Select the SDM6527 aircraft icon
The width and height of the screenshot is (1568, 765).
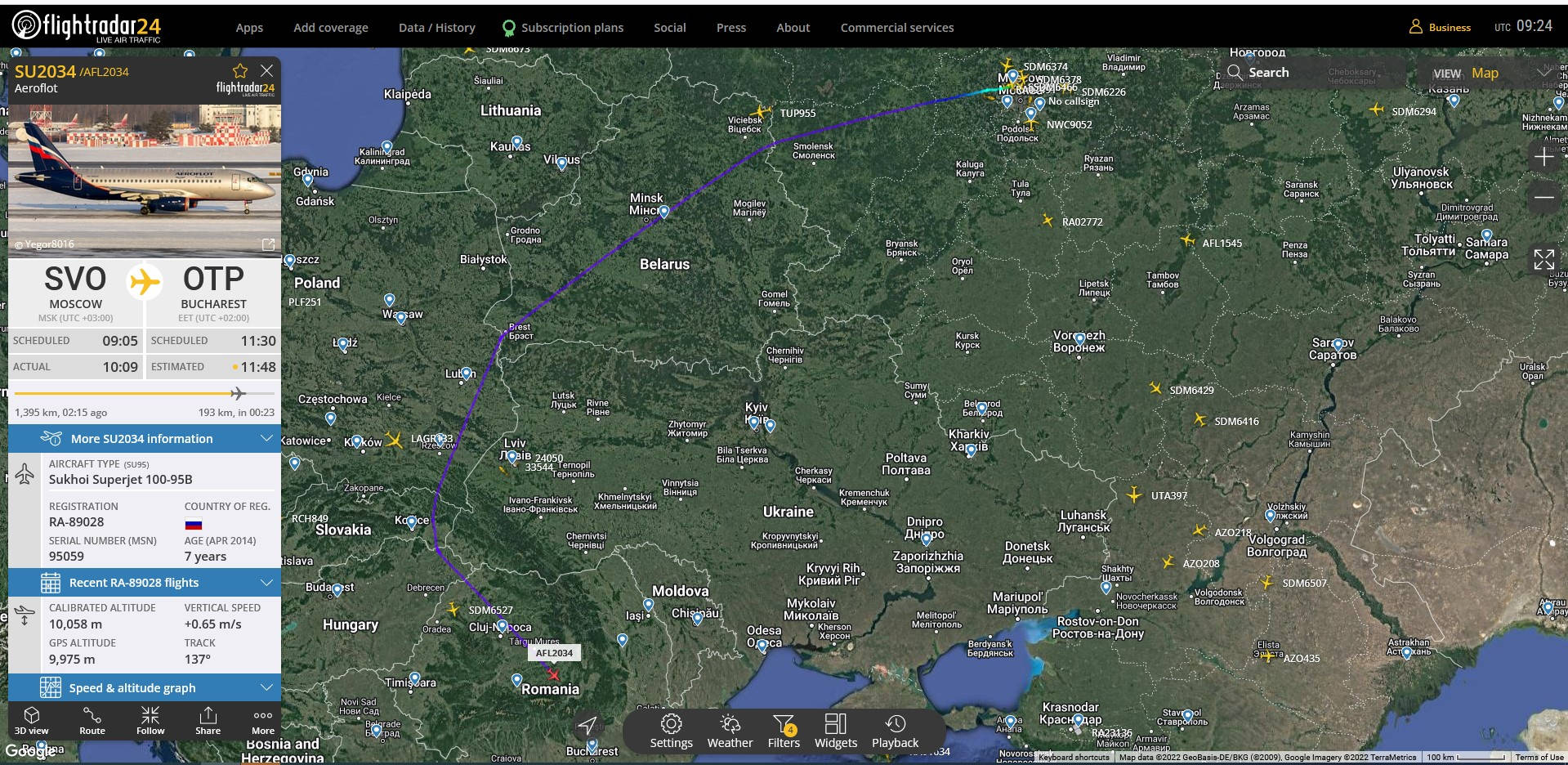tap(453, 609)
